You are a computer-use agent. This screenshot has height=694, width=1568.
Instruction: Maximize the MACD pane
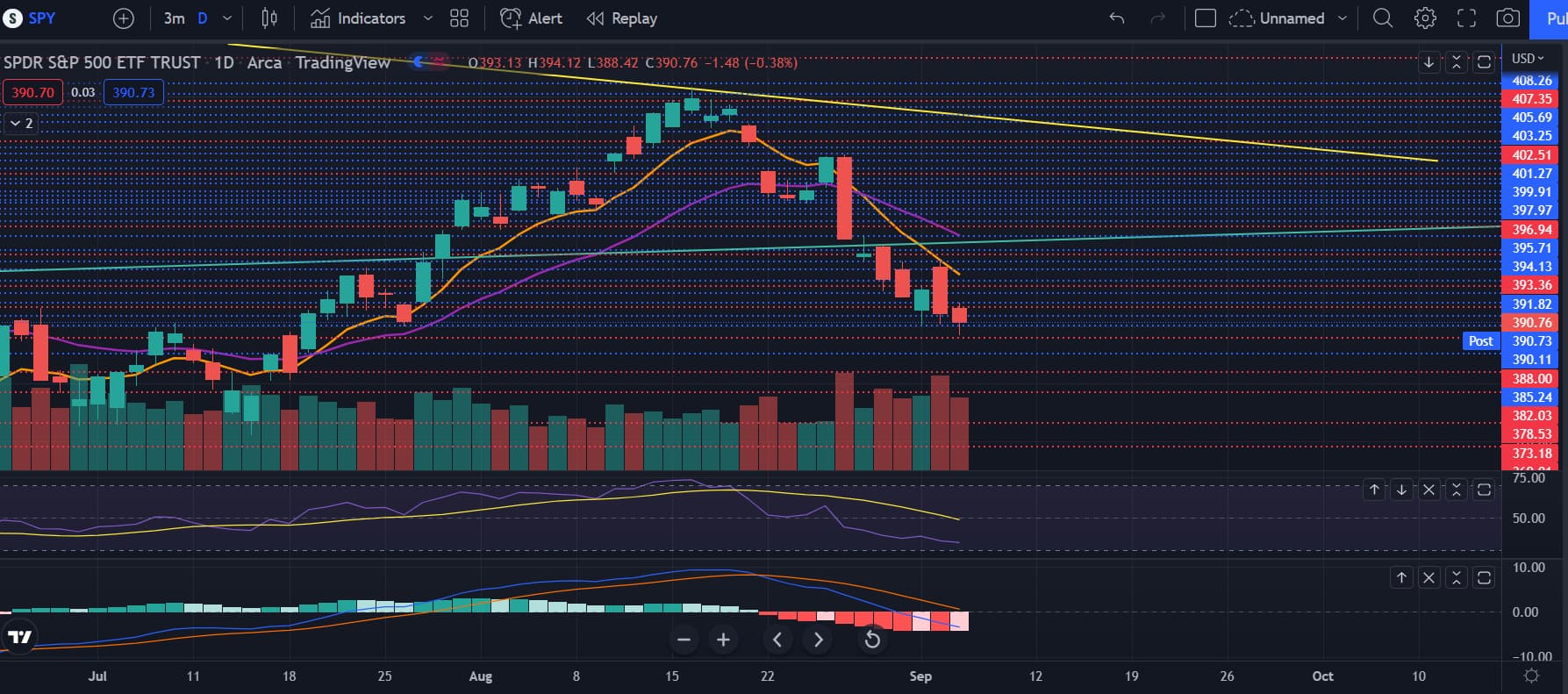[x=1484, y=577]
